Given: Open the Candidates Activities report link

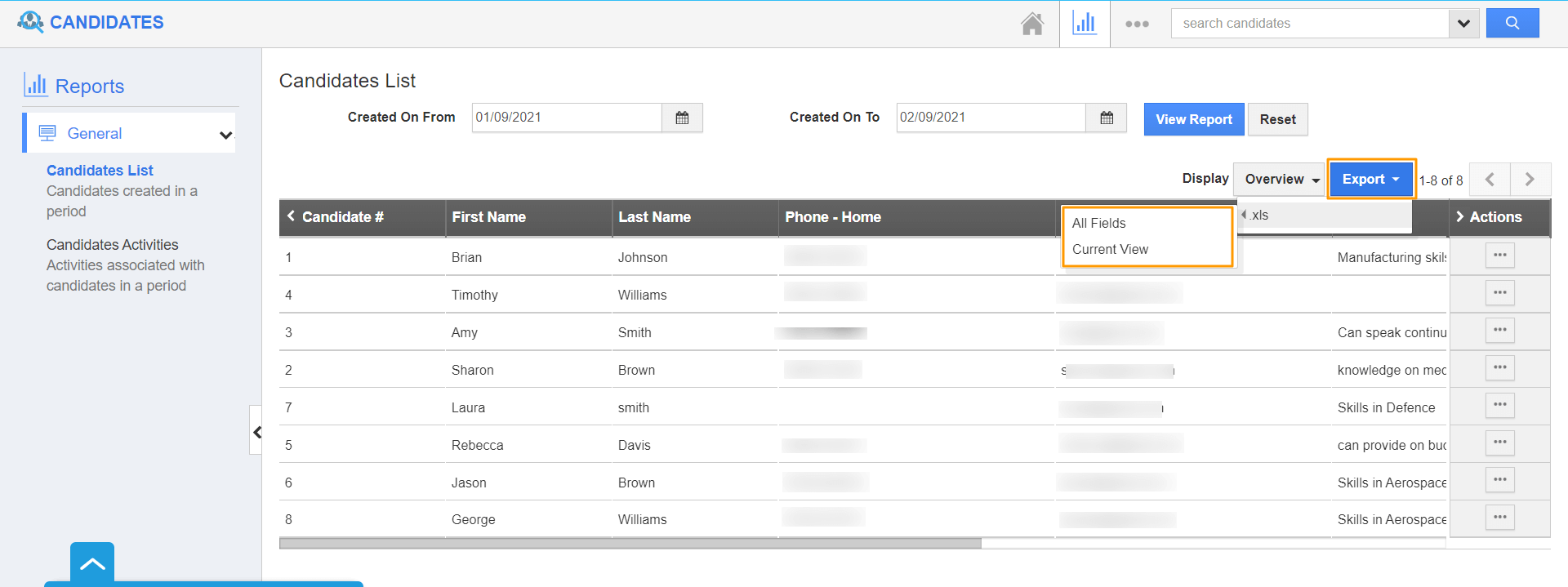Looking at the screenshot, I should [x=112, y=245].
